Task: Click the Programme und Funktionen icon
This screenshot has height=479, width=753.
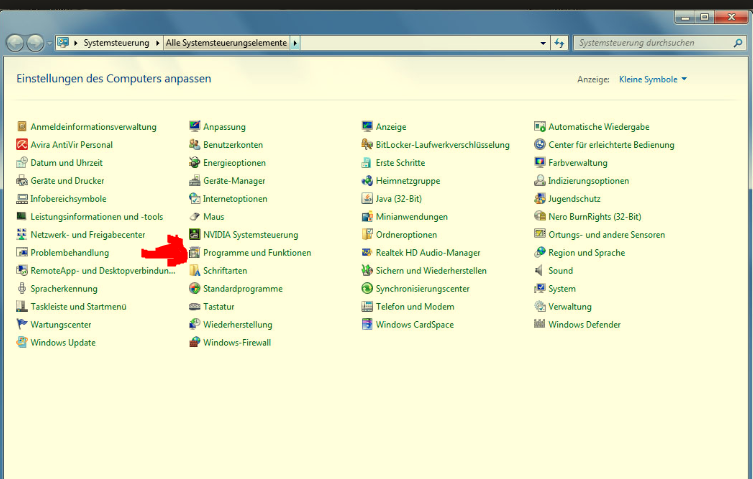Action: coord(194,252)
